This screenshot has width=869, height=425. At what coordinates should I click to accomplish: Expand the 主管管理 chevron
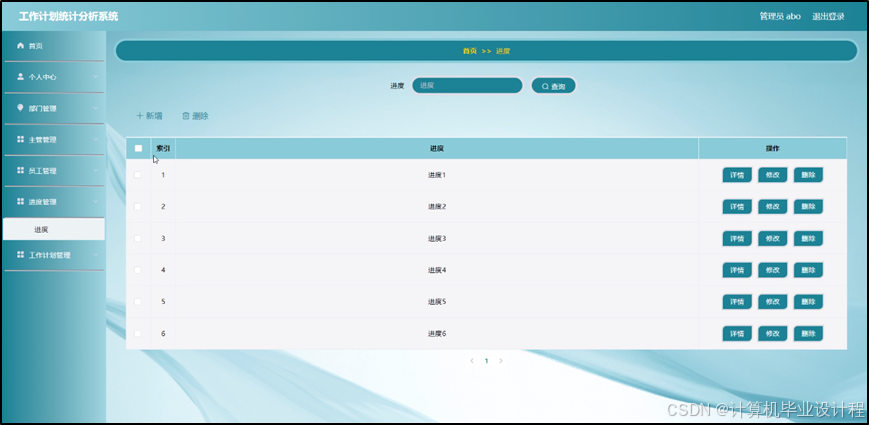pos(95,139)
